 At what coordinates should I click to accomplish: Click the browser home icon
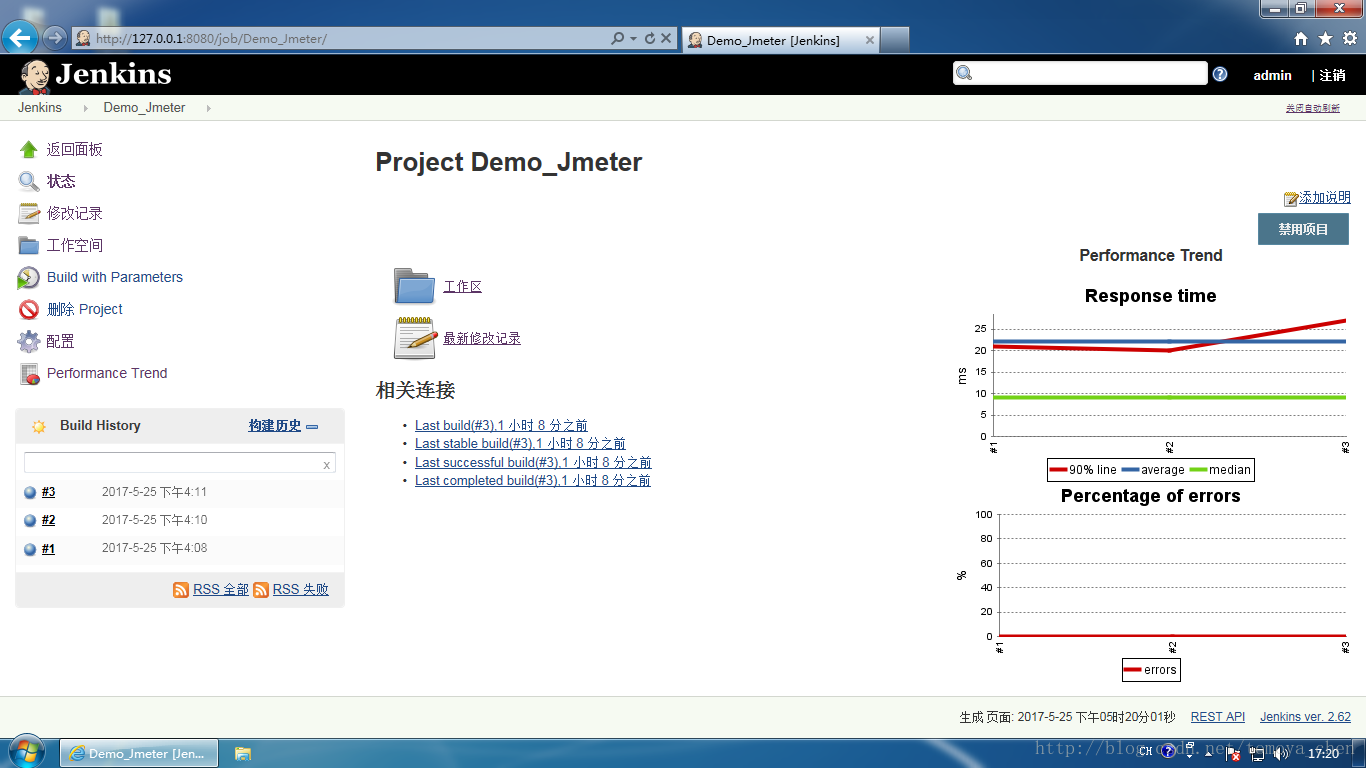coord(1301,38)
